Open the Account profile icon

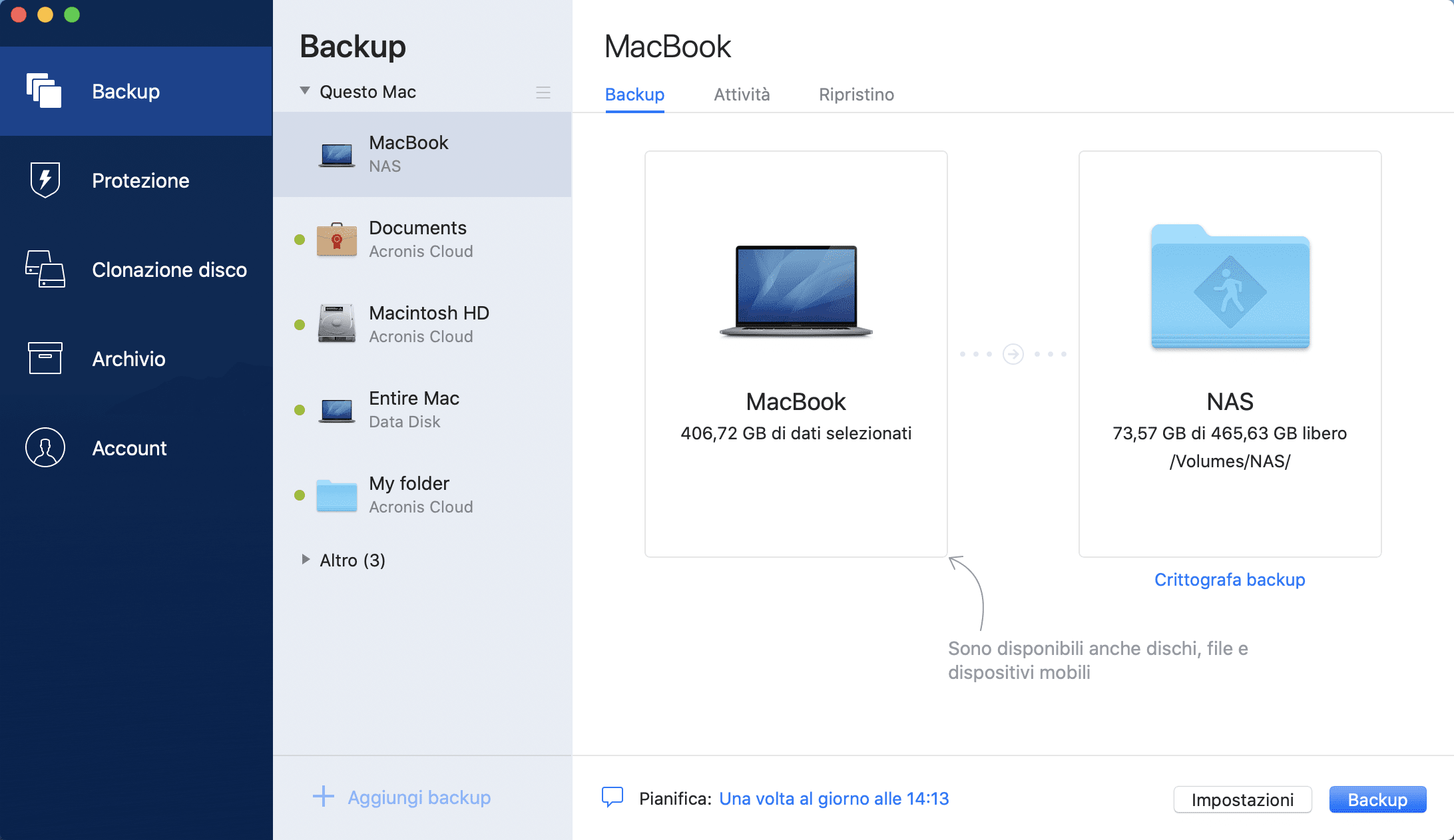[45, 447]
